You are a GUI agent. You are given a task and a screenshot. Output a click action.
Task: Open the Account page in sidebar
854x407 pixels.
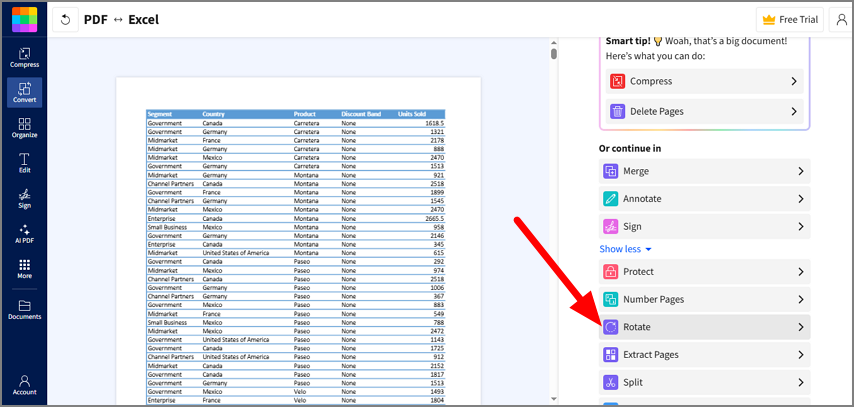25,385
